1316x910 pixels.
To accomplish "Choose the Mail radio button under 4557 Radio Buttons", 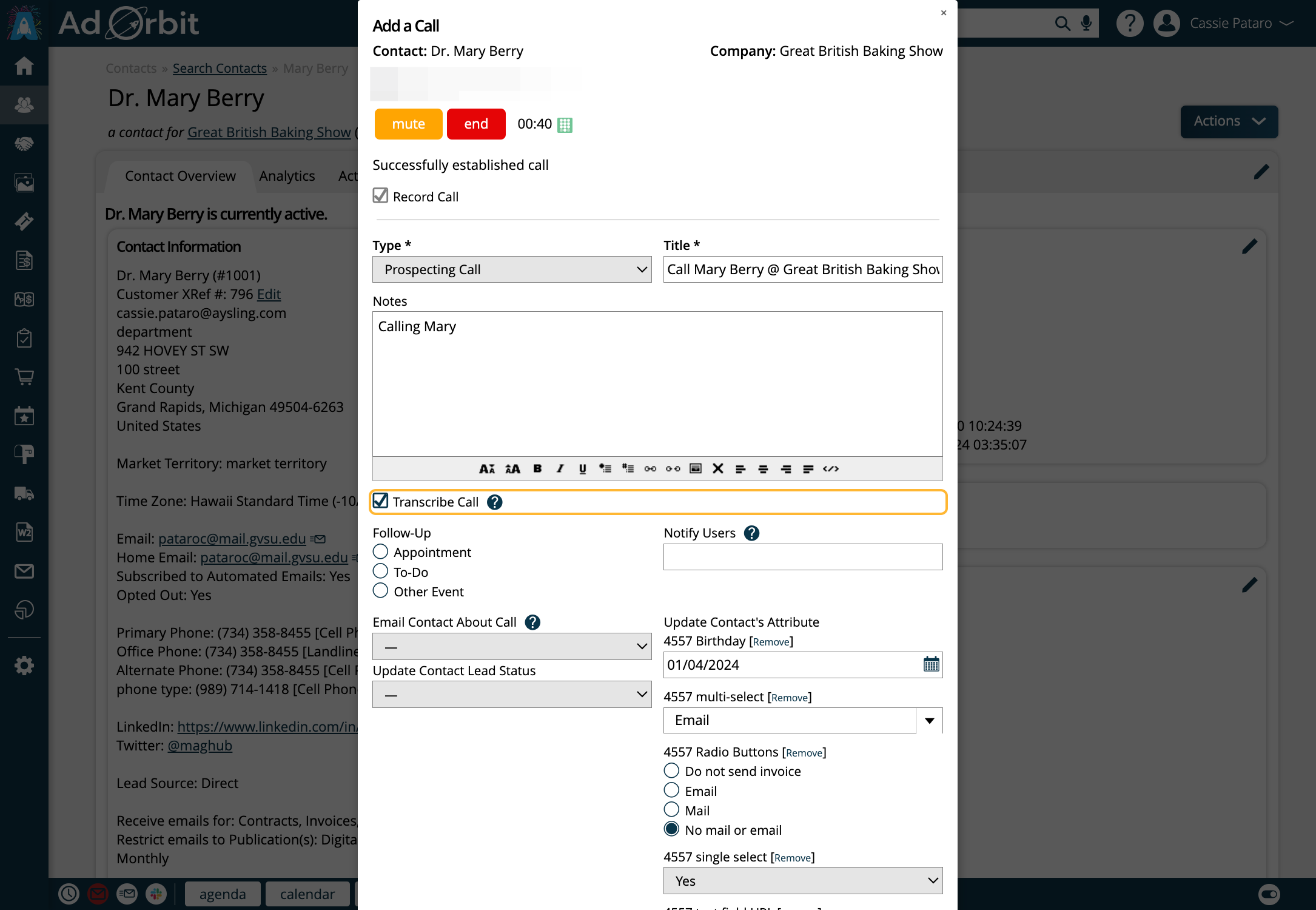I will [x=671, y=809].
